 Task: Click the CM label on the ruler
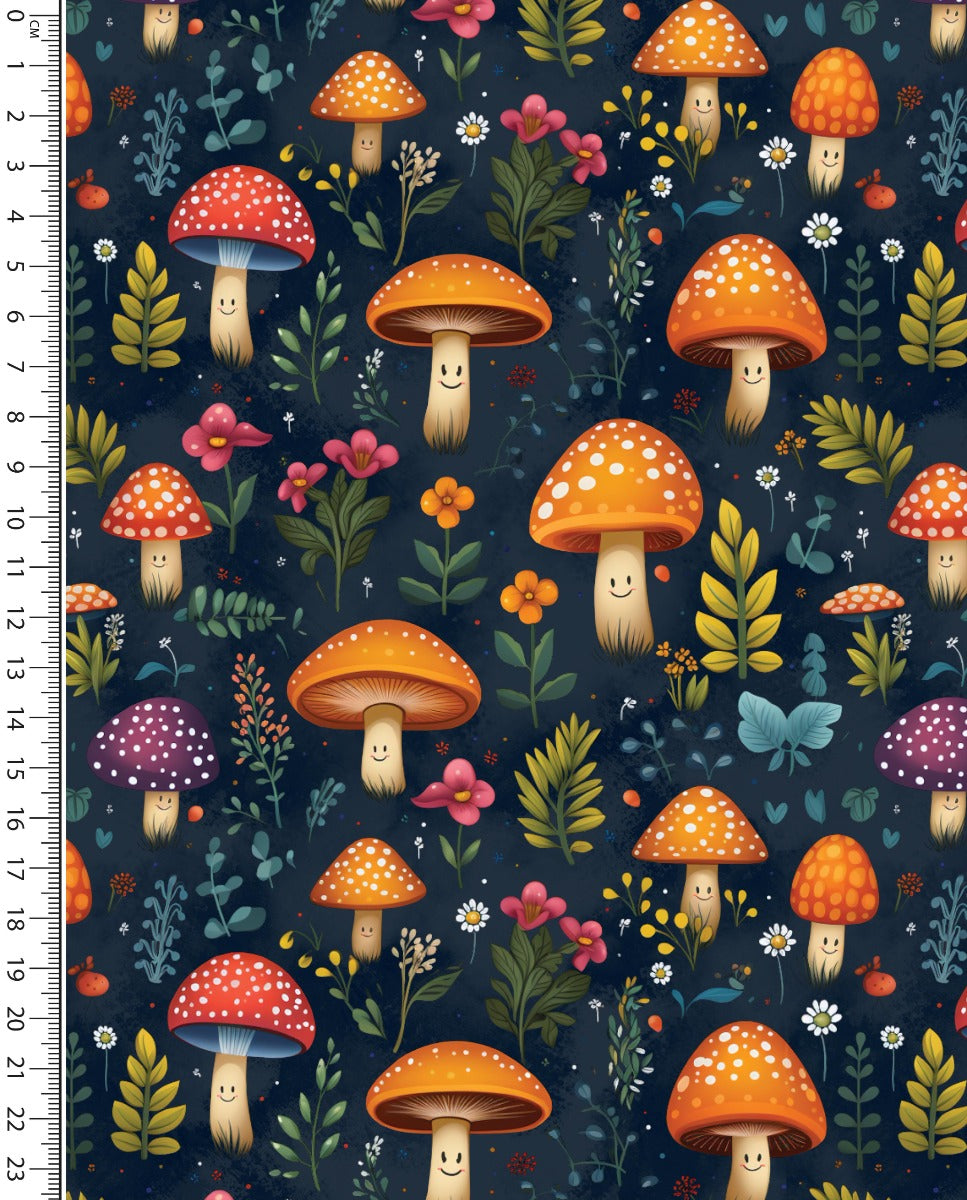click(34, 28)
